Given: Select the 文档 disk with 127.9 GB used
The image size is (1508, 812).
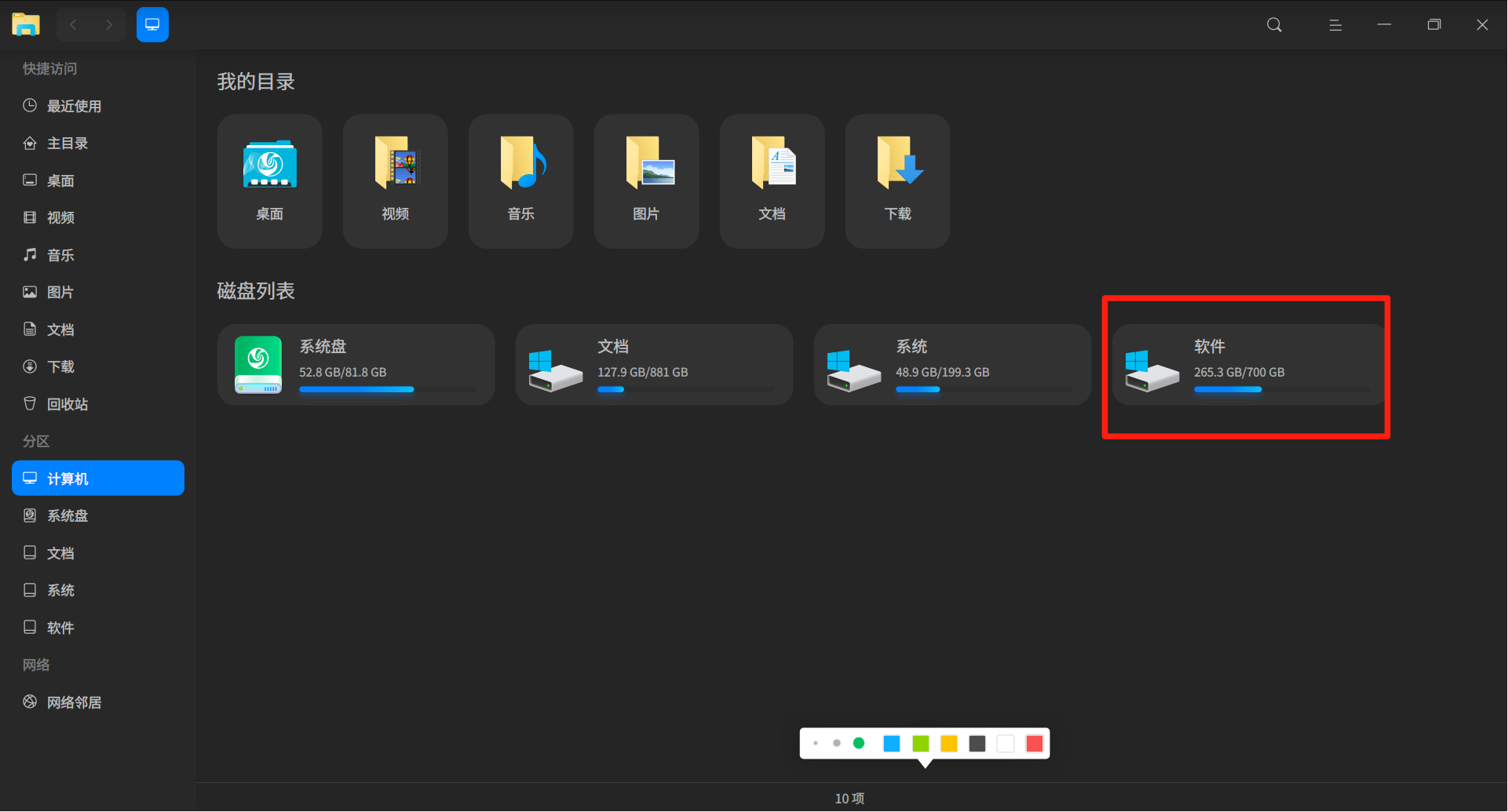Looking at the screenshot, I should (655, 365).
